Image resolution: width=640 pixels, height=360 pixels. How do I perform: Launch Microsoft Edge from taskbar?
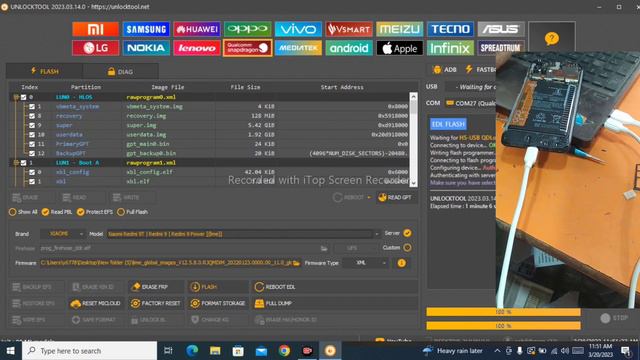coord(192,351)
